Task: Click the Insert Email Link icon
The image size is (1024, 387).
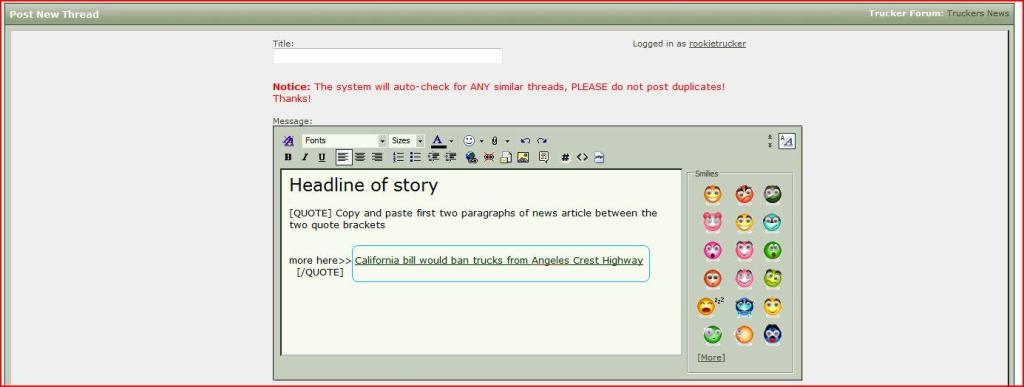Action: coord(505,157)
